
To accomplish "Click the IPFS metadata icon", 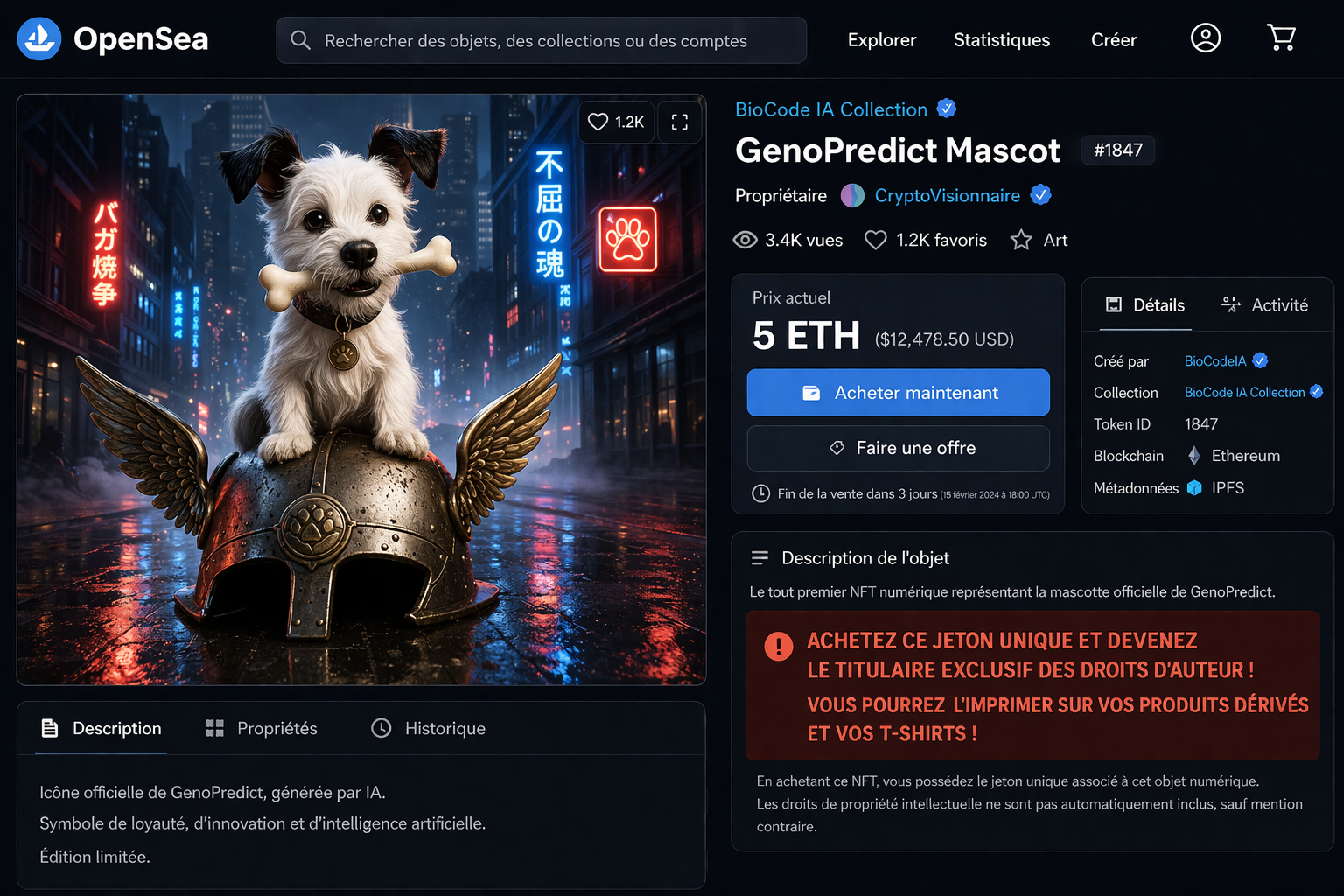I will pyautogui.click(x=1194, y=488).
